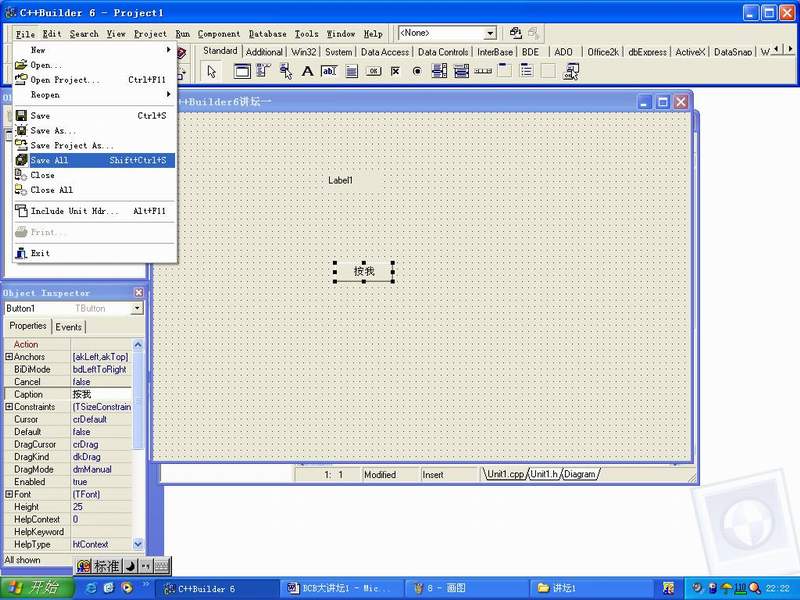The image size is (800, 600).
Task: Open the Data Controls palette tab
Action: click(x=443, y=52)
